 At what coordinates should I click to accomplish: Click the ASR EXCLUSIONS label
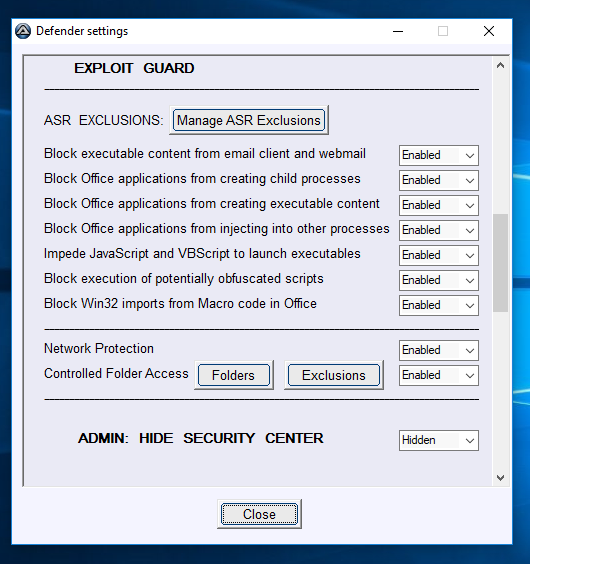[103, 120]
